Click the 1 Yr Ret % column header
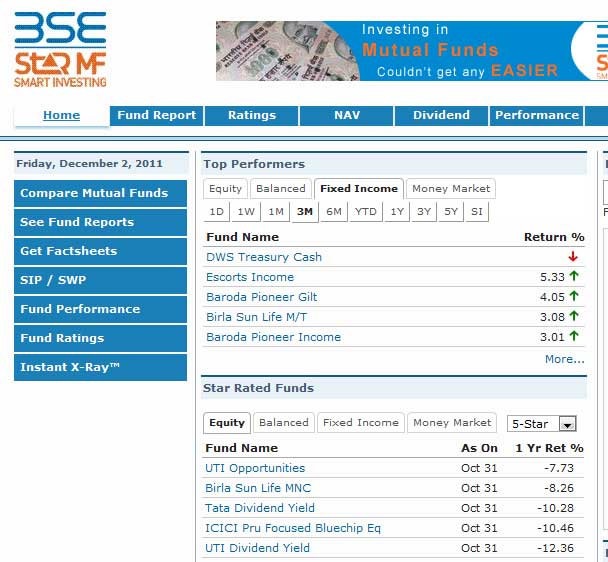The height and width of the screenshot is (562, 608). pyautogui.click(x=549, y=448)
